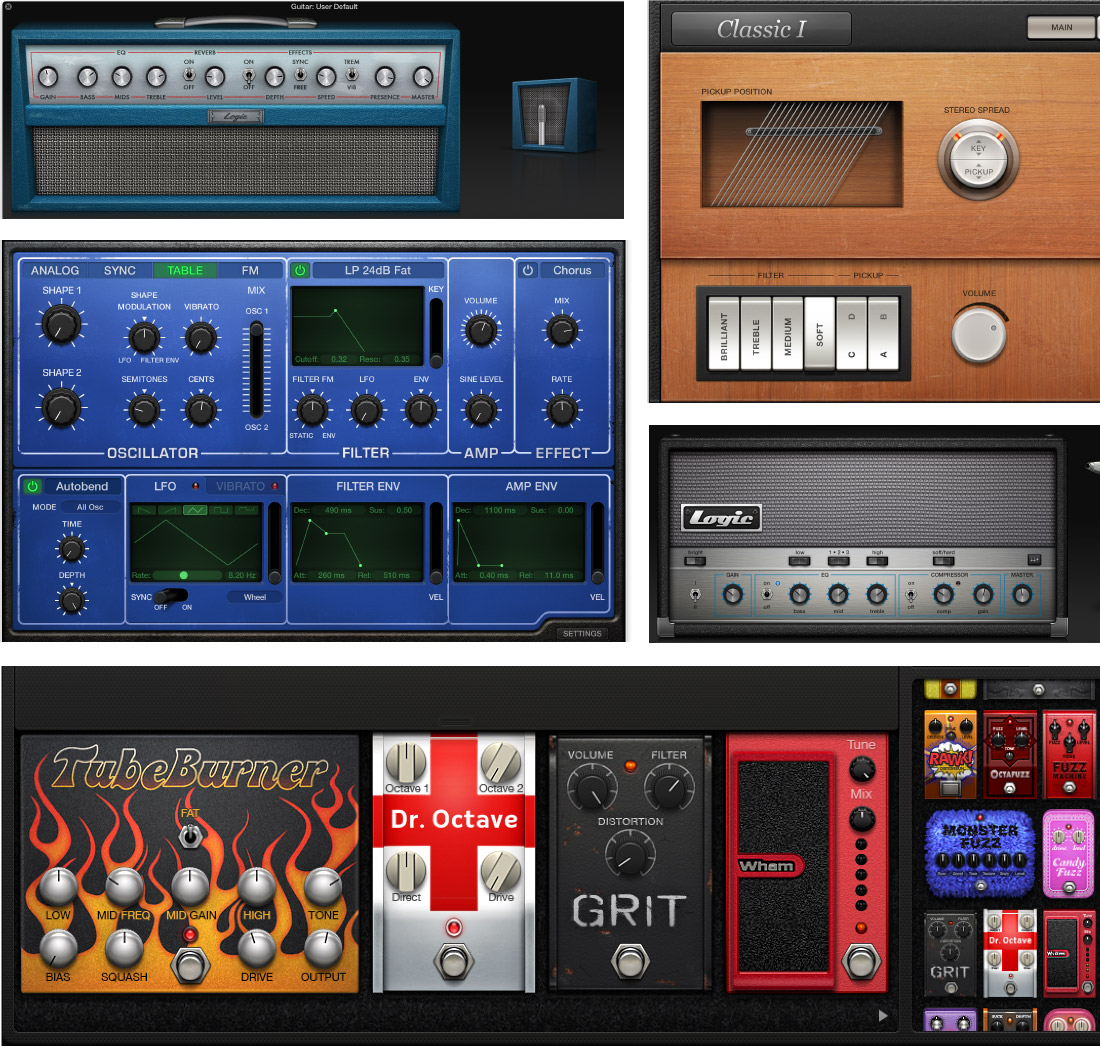Stomp the large Grit pedal footswitch

point(630,960)
